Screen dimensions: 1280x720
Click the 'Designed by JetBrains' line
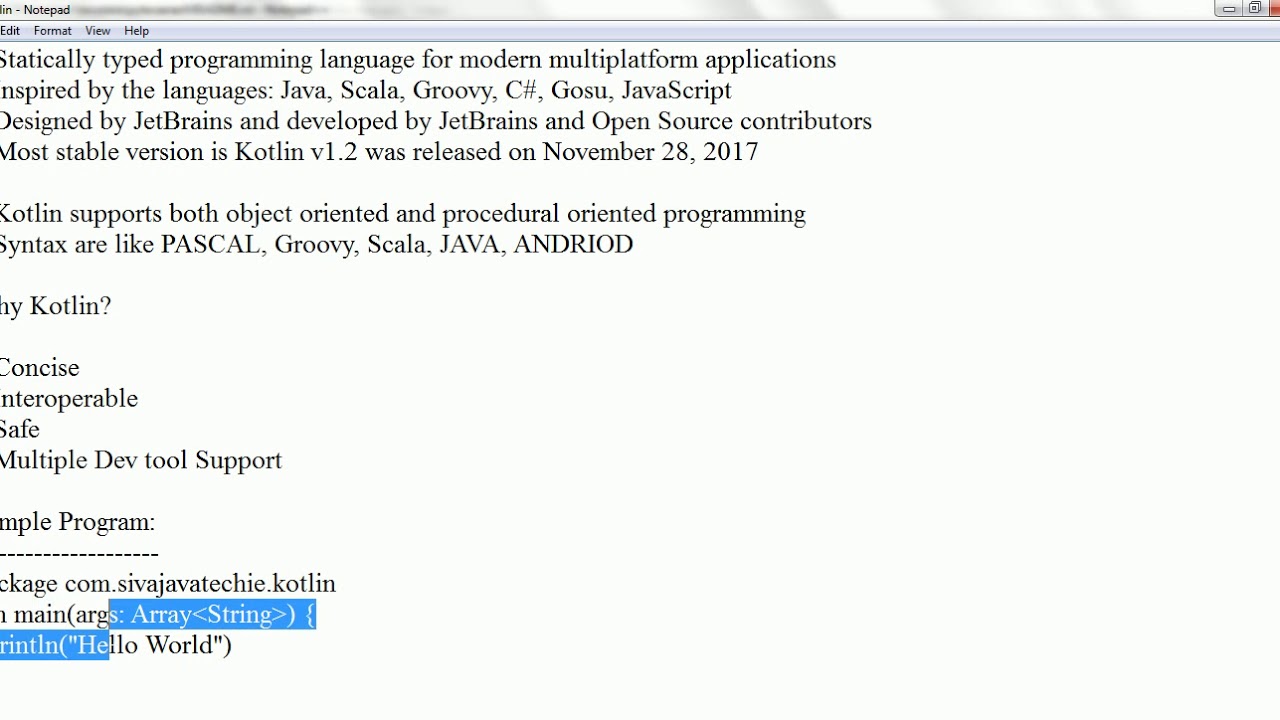click(x=436, y=122)
